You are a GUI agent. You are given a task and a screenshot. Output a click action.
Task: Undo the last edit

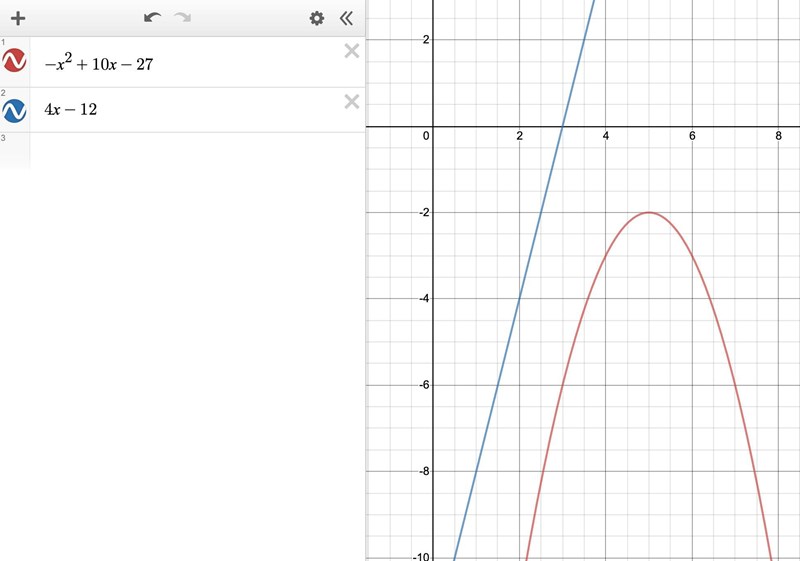click(152, 18)
